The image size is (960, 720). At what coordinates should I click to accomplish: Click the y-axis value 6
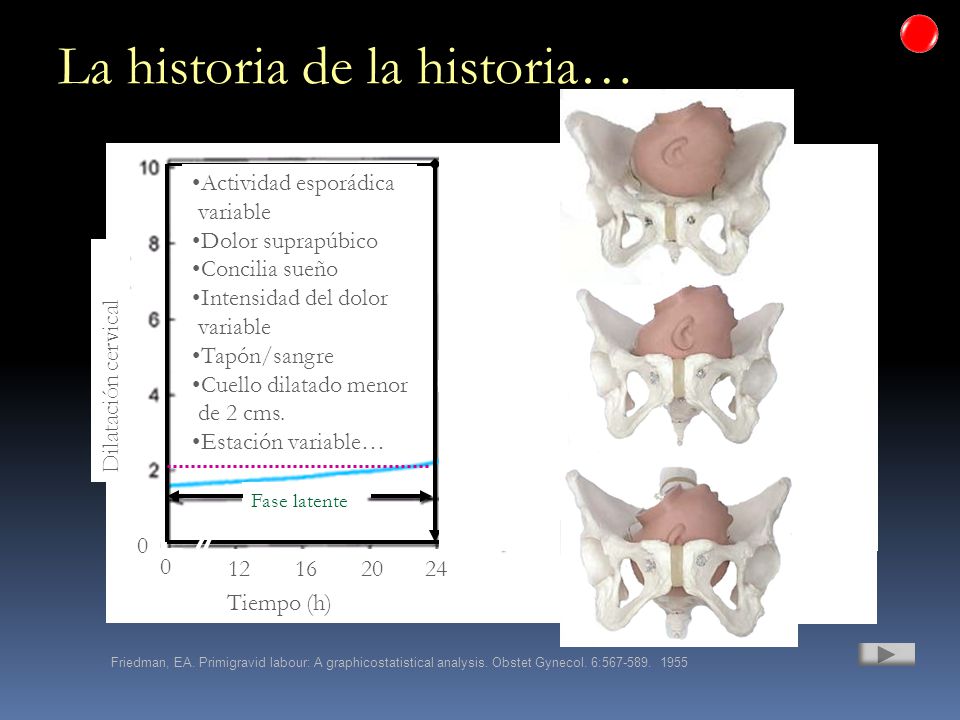coord(153,319)
